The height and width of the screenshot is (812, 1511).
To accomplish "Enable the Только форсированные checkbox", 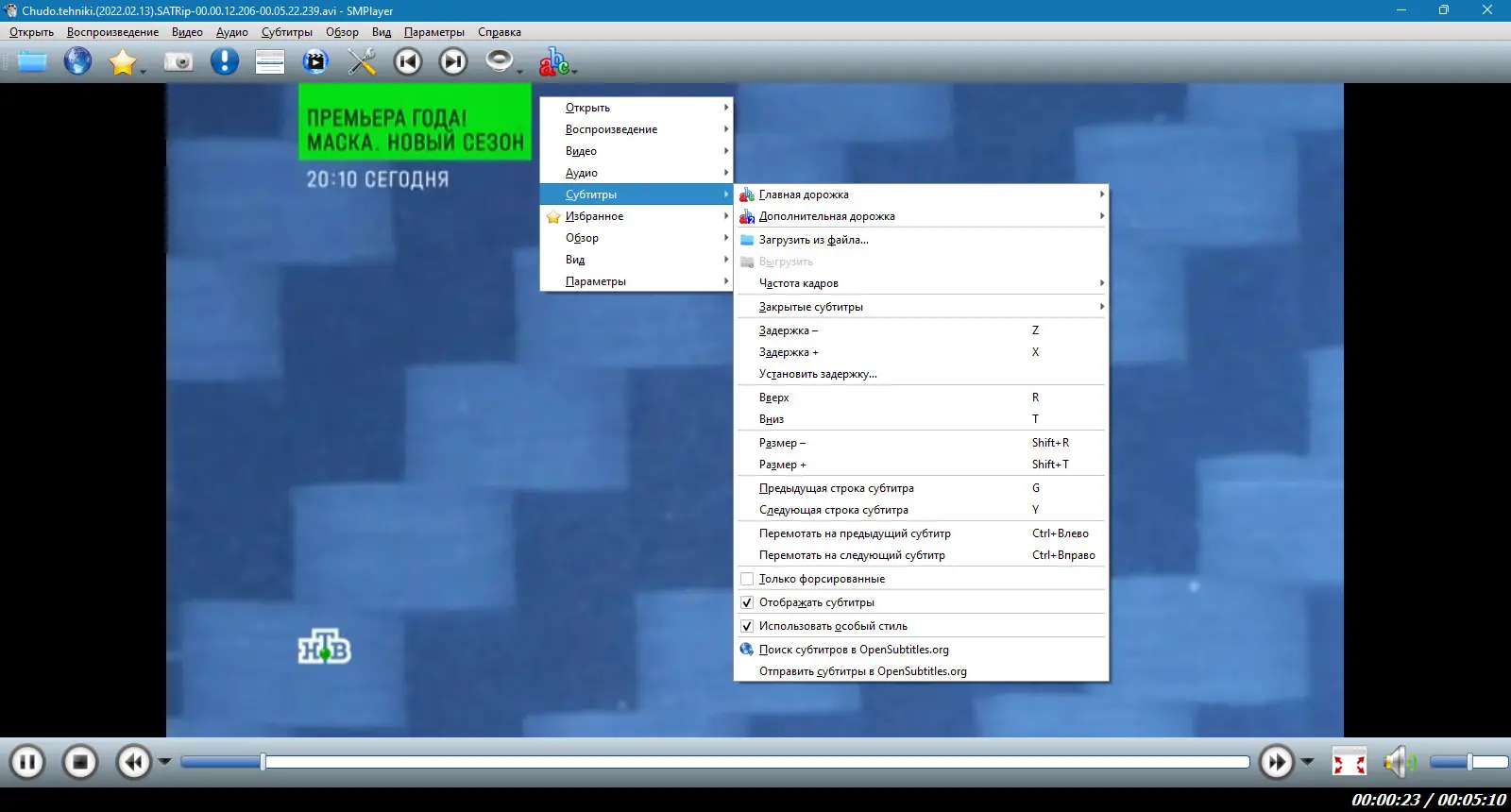I will coord(747,579).
